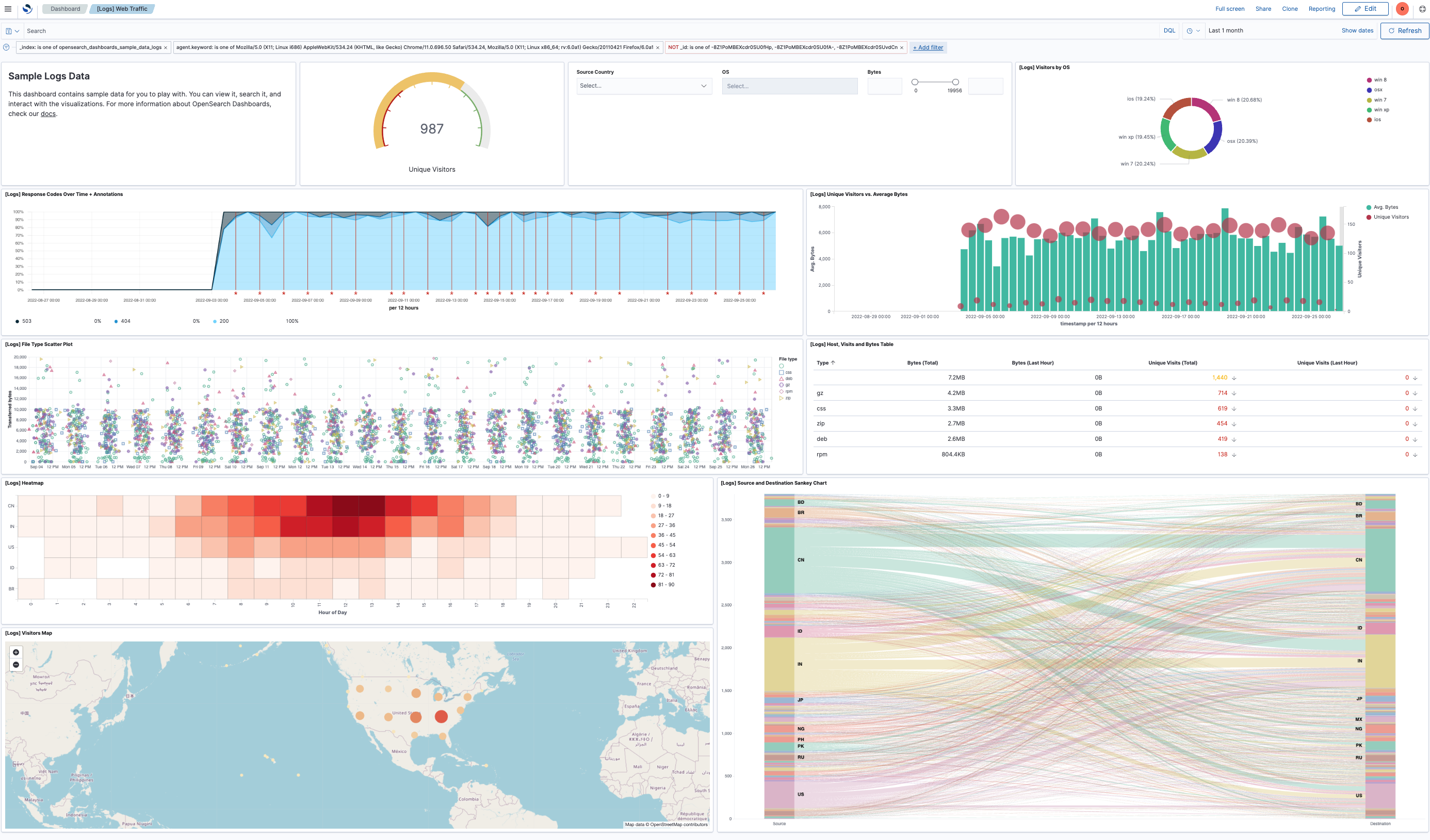Toggle the win 8 legend entry

pyautogui.click(x=1377, y=80)
